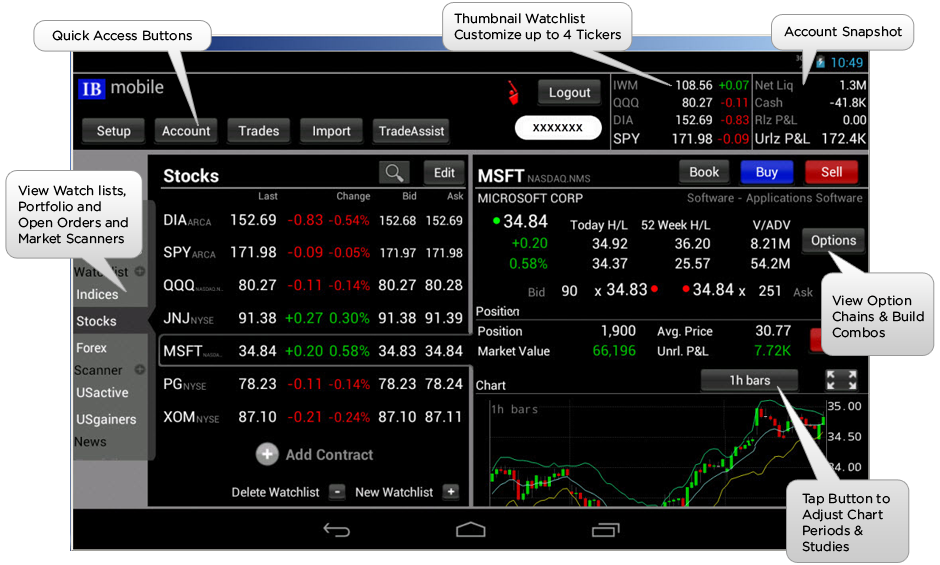This screenshot has height=565, width=940.
Task: Tap Edit on the Stocks watchlist
Action: coord(444,173)
